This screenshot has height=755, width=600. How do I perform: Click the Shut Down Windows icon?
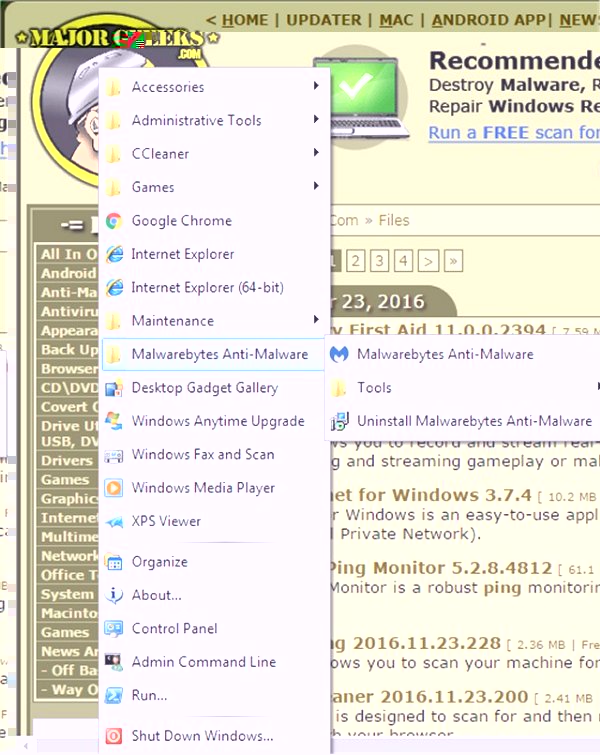point(114,736)
